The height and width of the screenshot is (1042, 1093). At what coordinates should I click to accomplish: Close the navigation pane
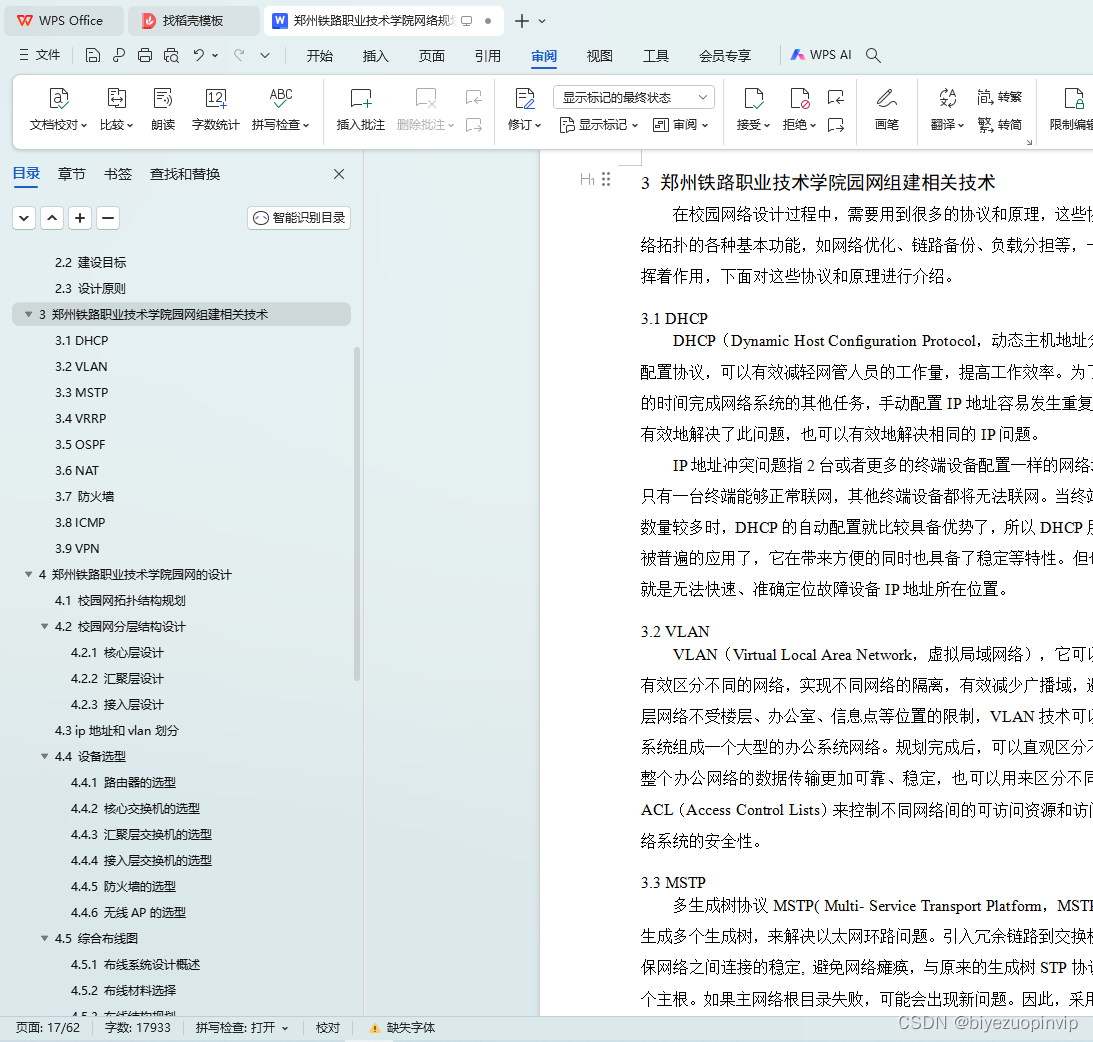tap(339, 174)
